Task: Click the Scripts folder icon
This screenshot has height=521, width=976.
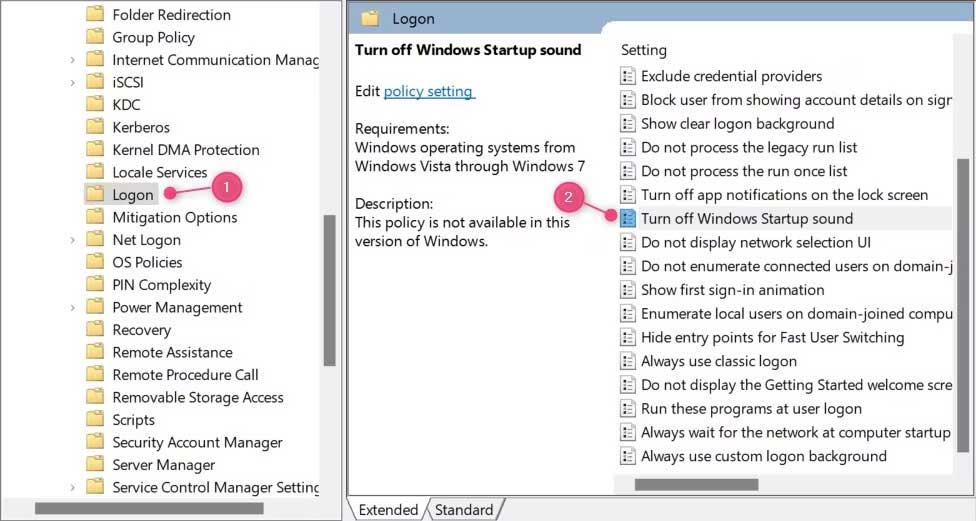Action: [x=95, y=420]
